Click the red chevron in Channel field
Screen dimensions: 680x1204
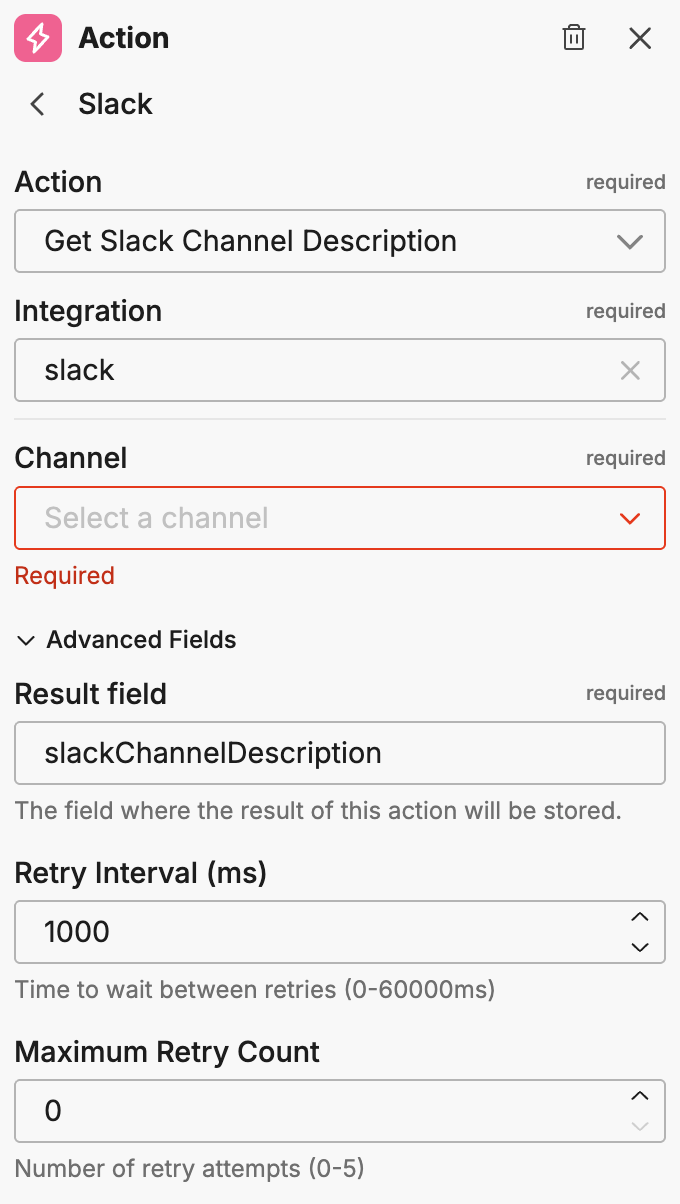[x=630, y=518]
